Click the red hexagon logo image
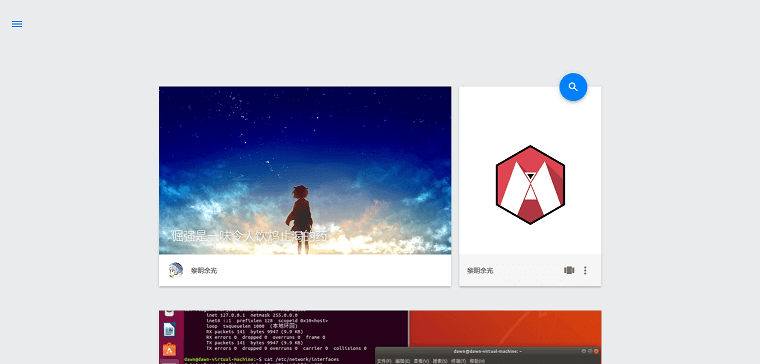The image size is (760, 364). (x=530, y=185)
